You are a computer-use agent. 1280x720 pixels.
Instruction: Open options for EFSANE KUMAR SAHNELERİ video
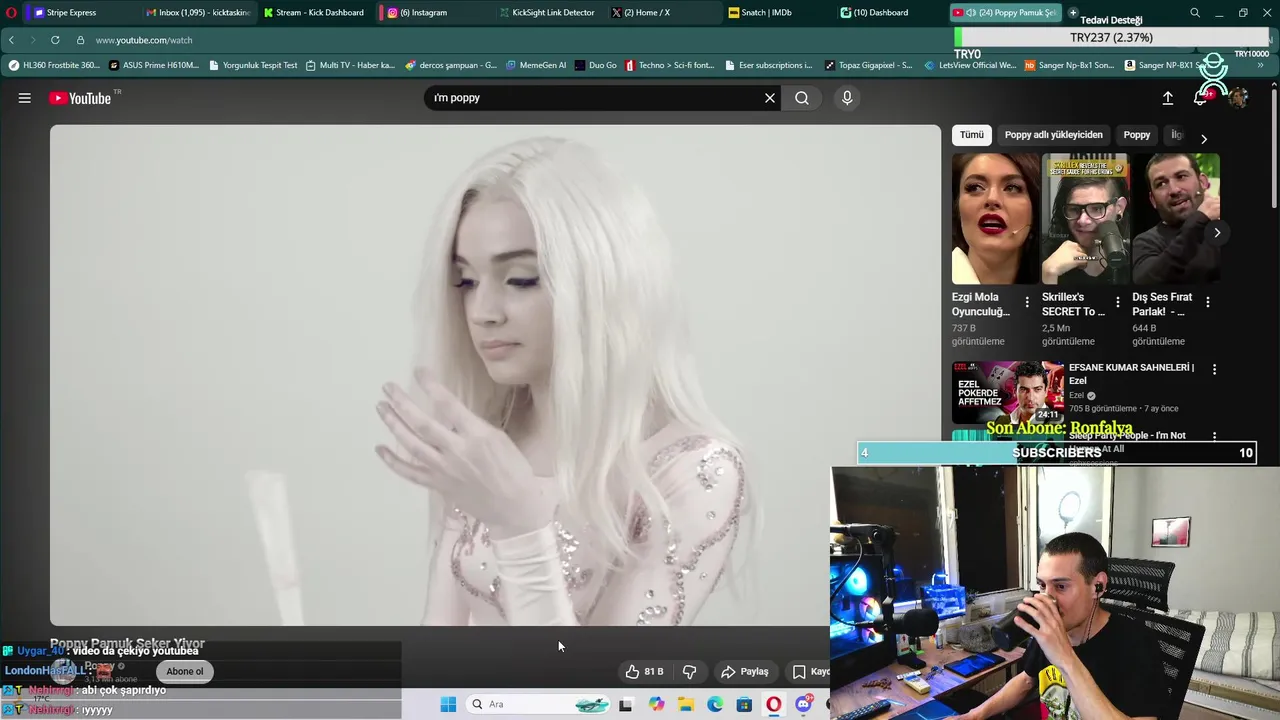(1214, 369)
